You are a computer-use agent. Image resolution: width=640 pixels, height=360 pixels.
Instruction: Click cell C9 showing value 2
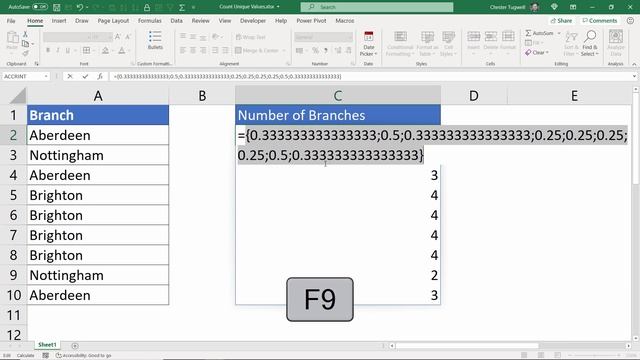(x=338, y=275)
